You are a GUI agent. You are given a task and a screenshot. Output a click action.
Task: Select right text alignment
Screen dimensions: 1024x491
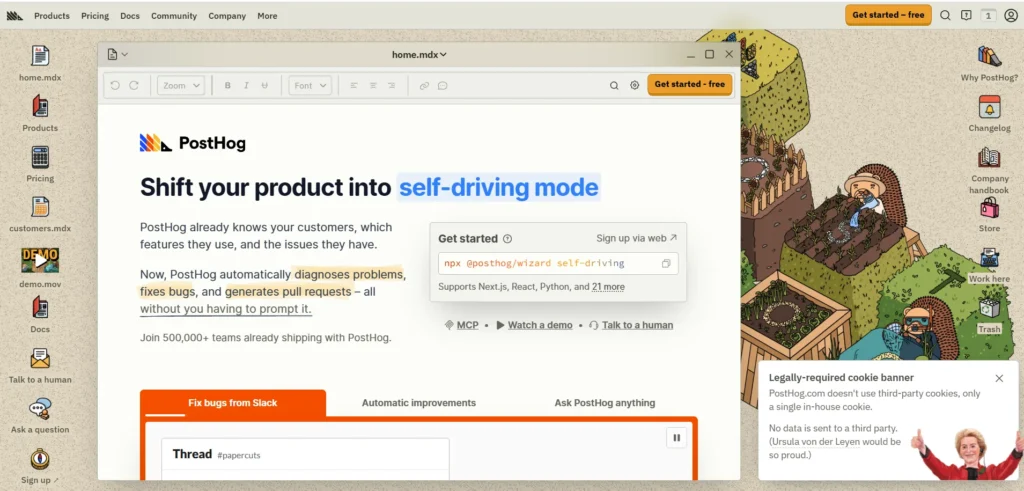click(x=391, y=86)
